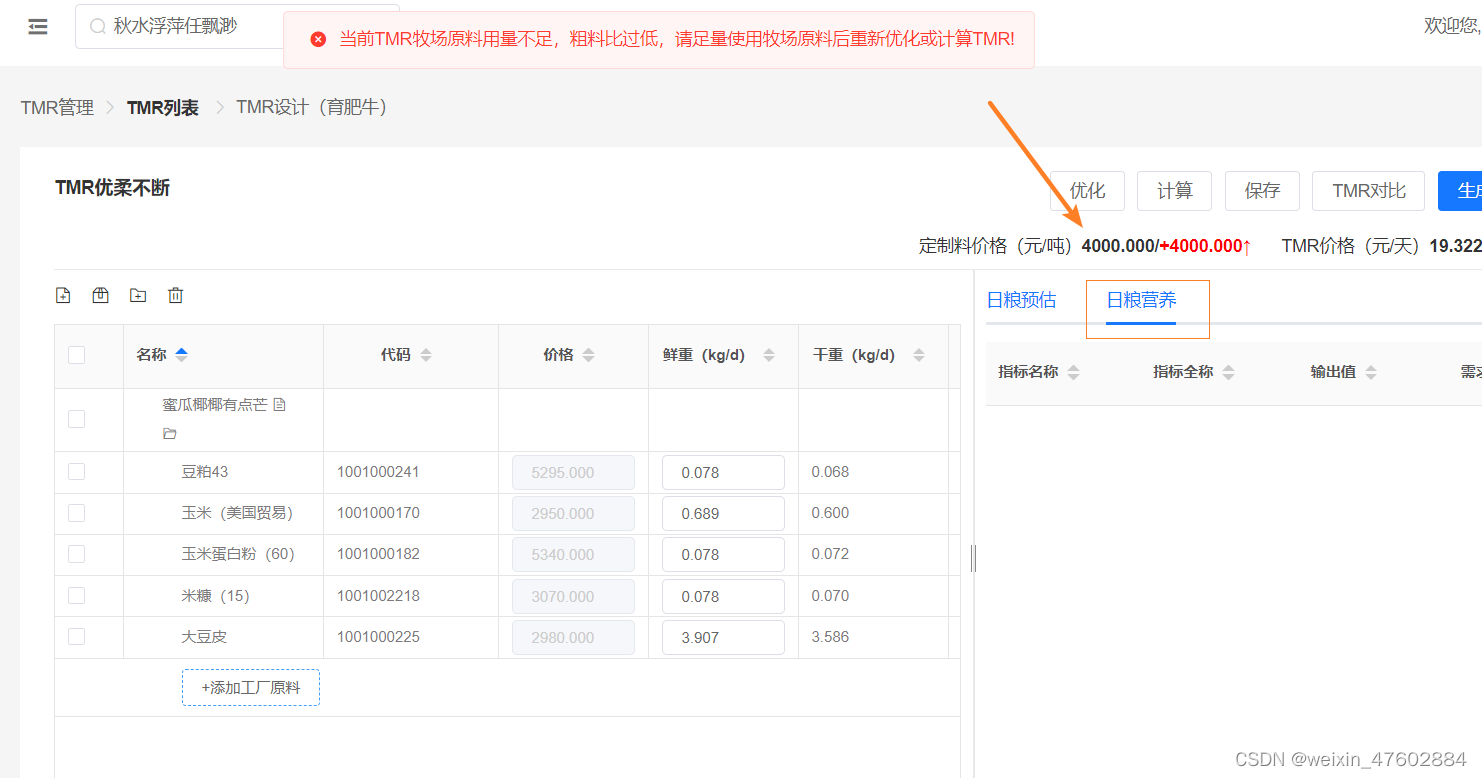Sort table by 代码 column
Viewport: 1482px width, 778px height.
[x=426, y=355]
